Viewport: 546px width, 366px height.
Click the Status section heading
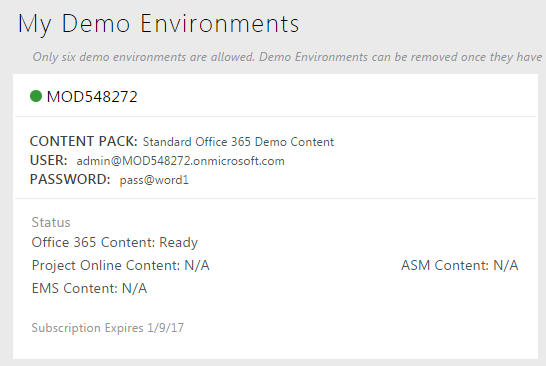coord(51,223)
